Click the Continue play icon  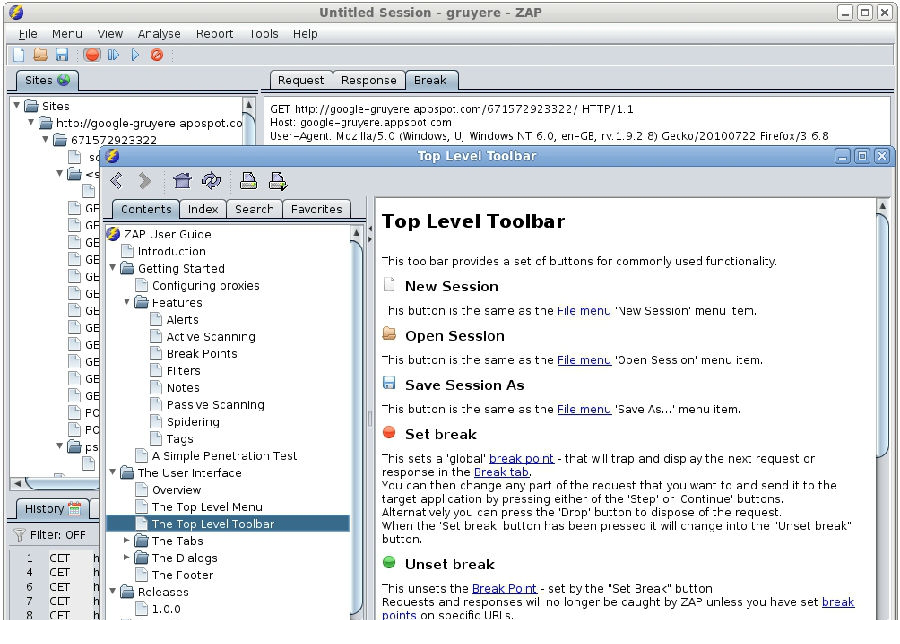click(x=135, y=55)
